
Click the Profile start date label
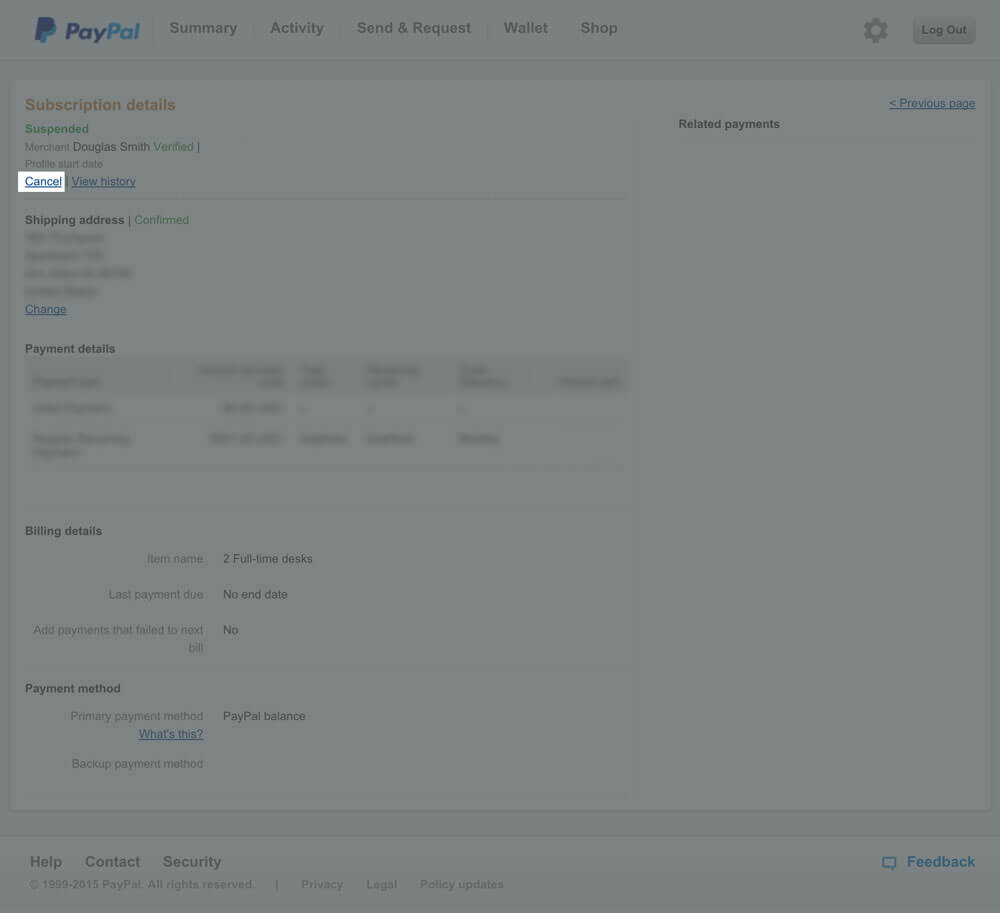64,164
